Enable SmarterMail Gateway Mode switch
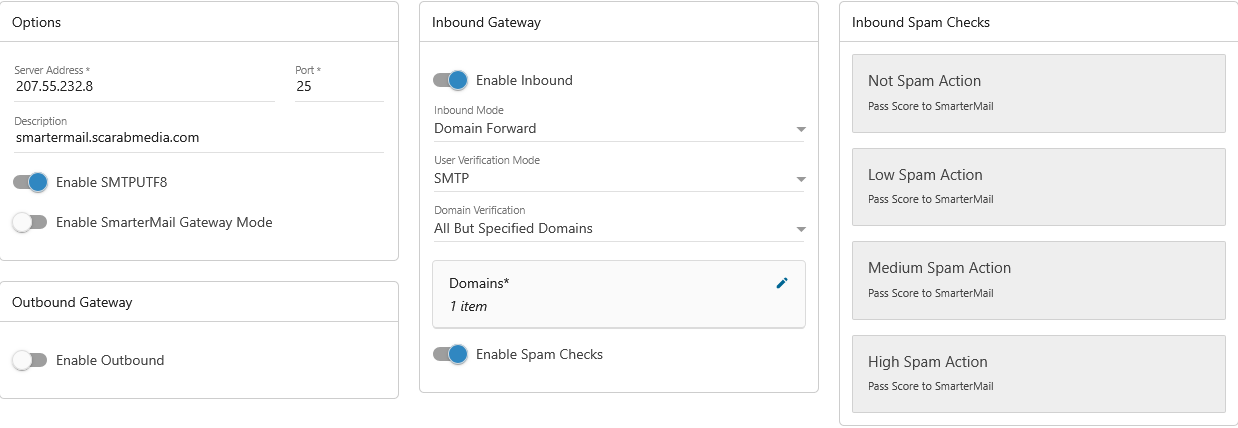The width and height of the screenshot is (1238, 428). pos(30,222)
